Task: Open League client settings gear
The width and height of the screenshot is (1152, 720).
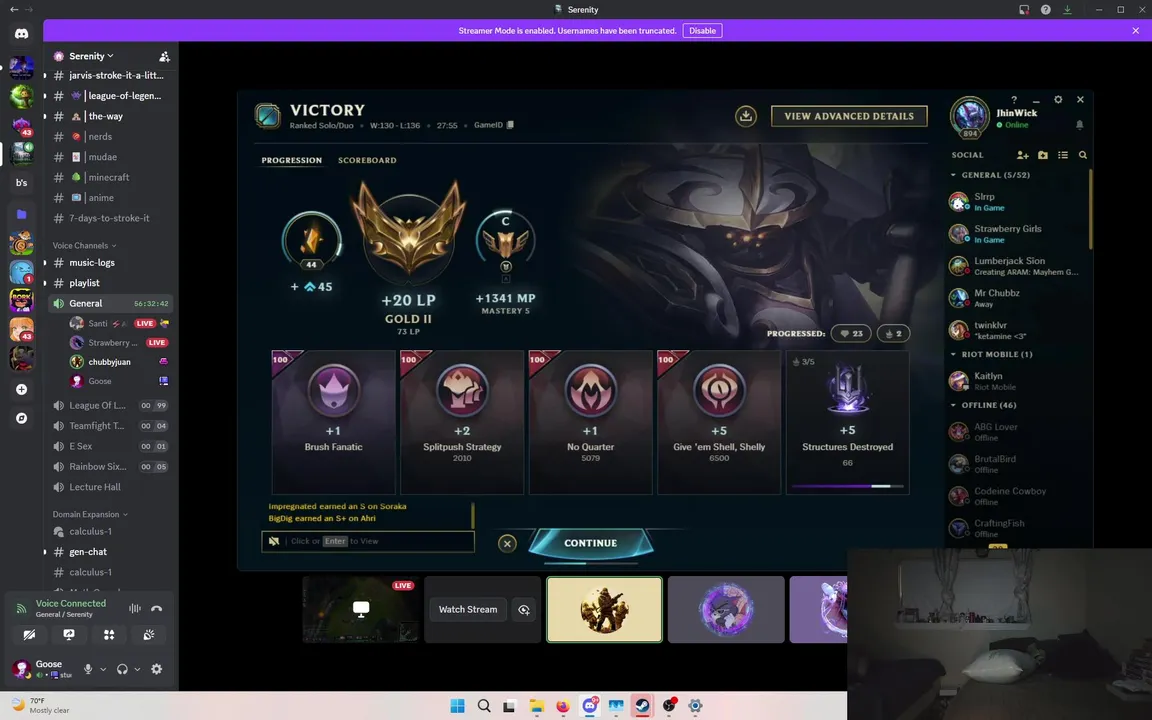Action: click(x=1058, y=99)
